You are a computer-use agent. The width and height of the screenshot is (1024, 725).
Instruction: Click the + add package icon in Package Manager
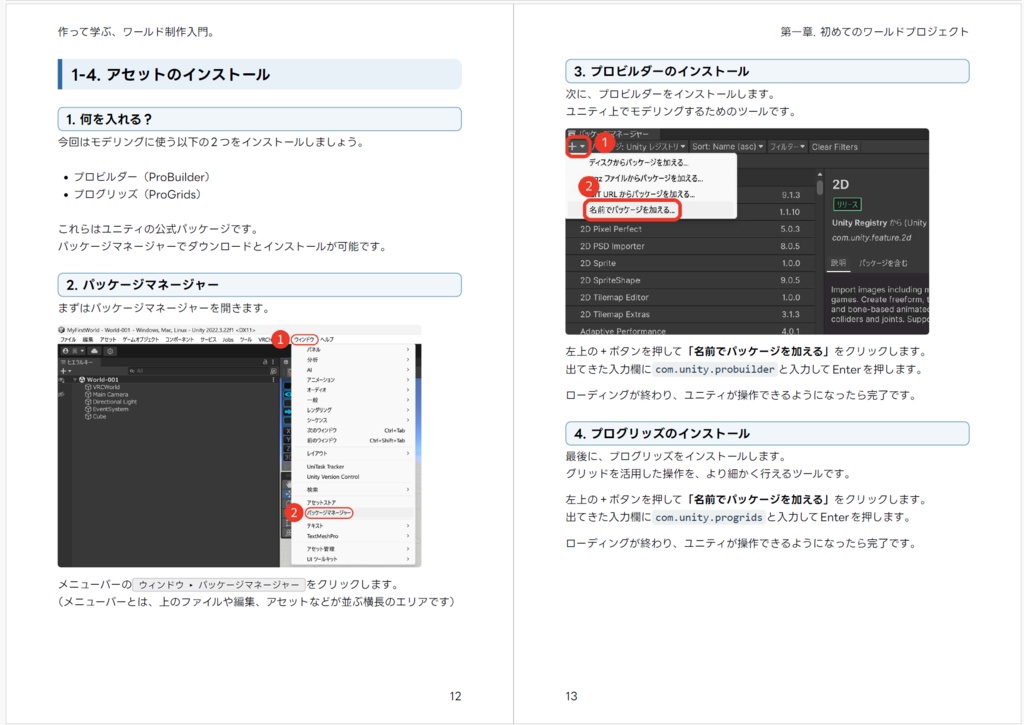pos(572,145)
